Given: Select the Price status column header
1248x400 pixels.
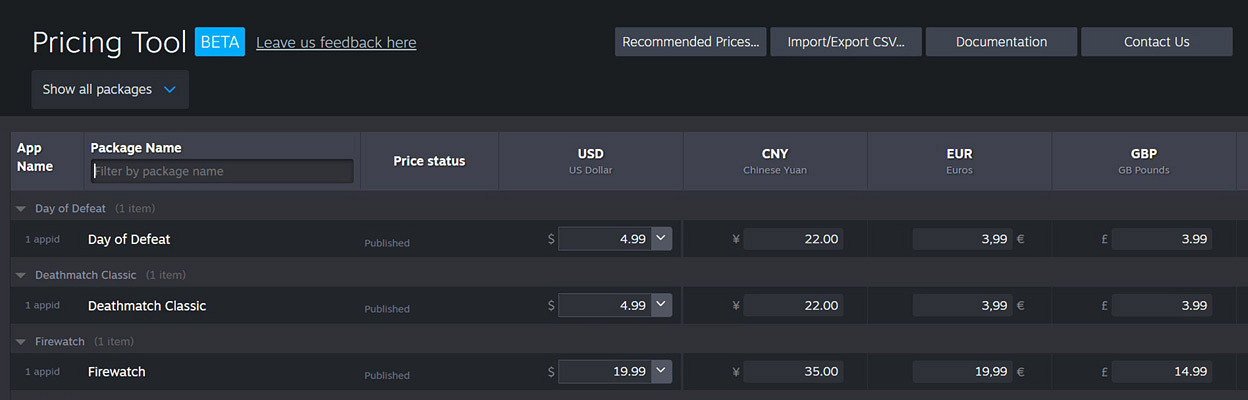Looking at the screenshot, I should [x=429, y=161].
